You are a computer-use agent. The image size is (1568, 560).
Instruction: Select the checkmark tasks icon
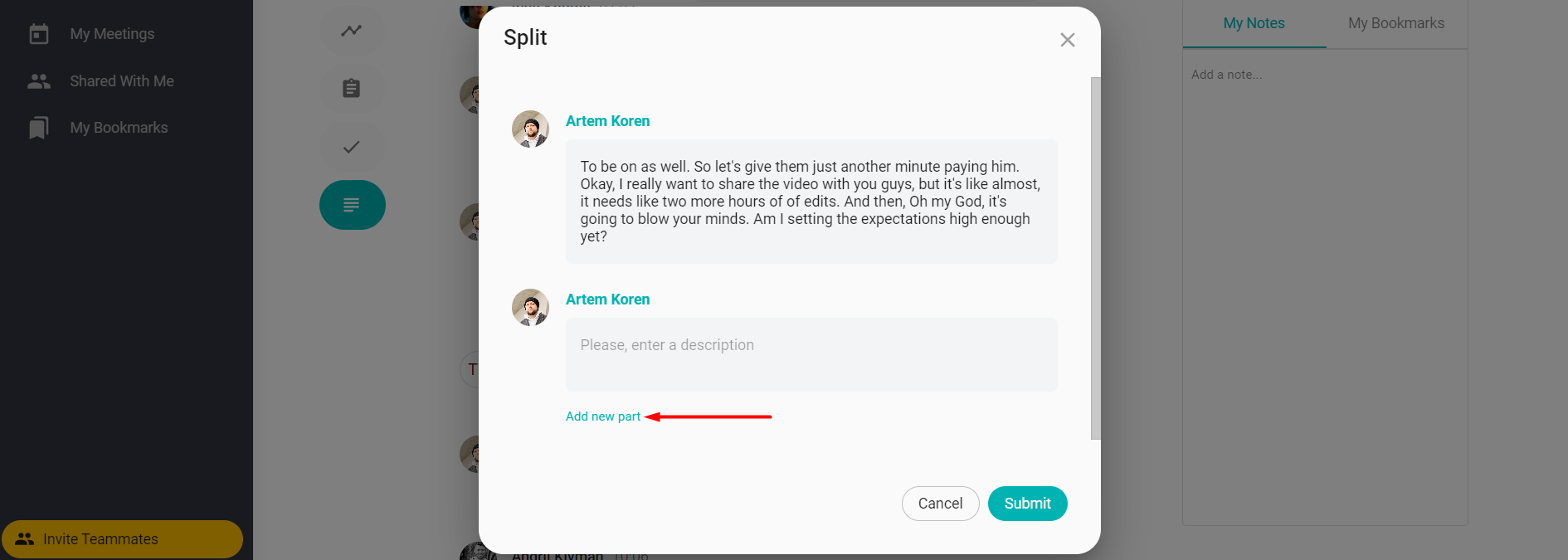click(x=352, y=147)
